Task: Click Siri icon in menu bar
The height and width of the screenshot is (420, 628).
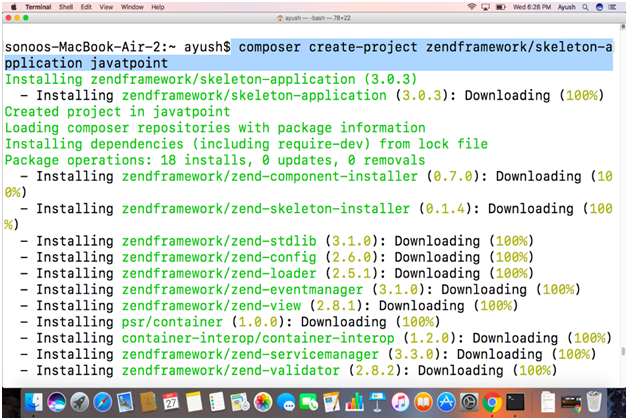Action: coord(600,7)
